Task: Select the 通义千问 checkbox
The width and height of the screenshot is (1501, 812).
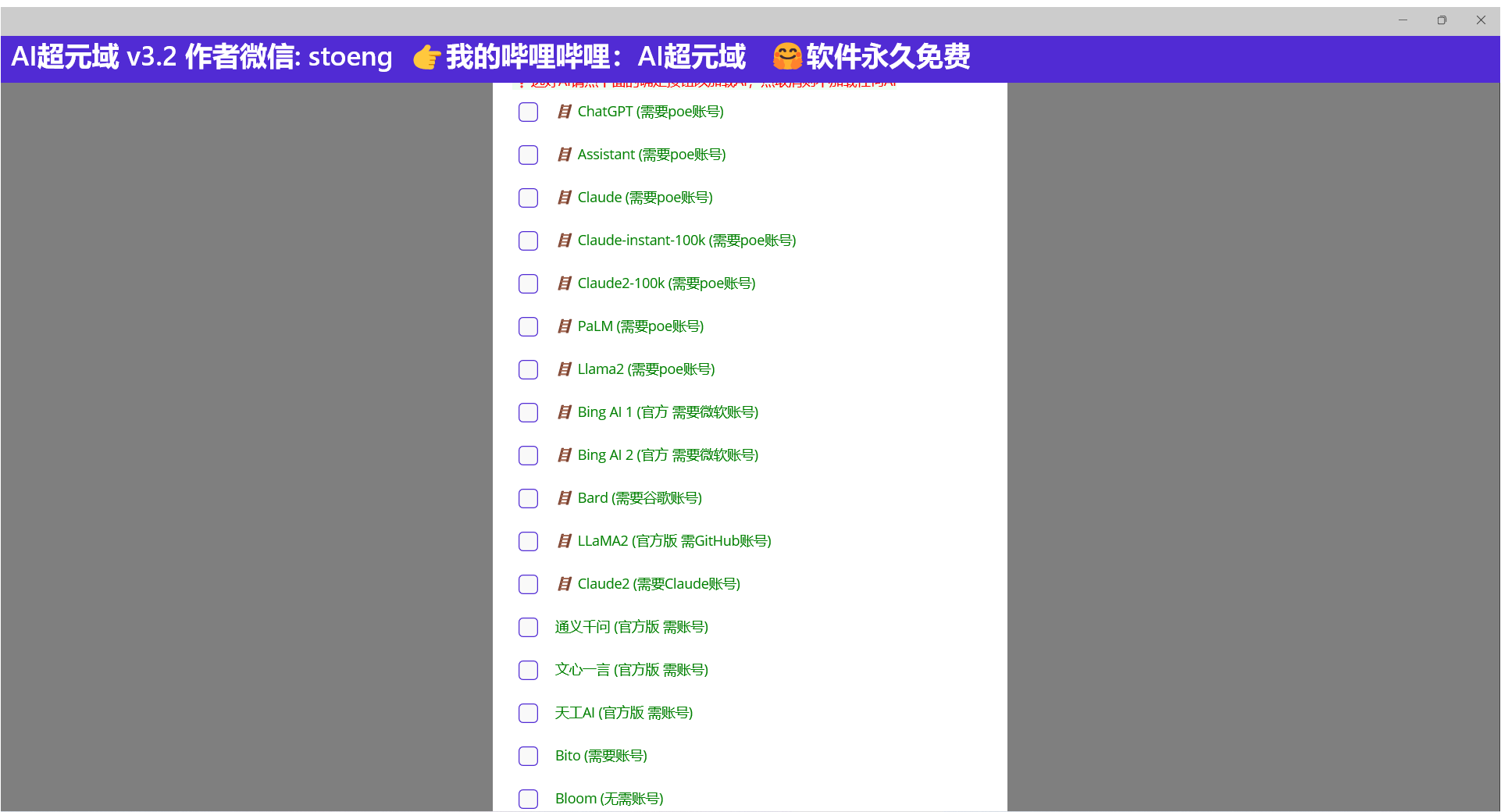Action: [x=529, y=627]
